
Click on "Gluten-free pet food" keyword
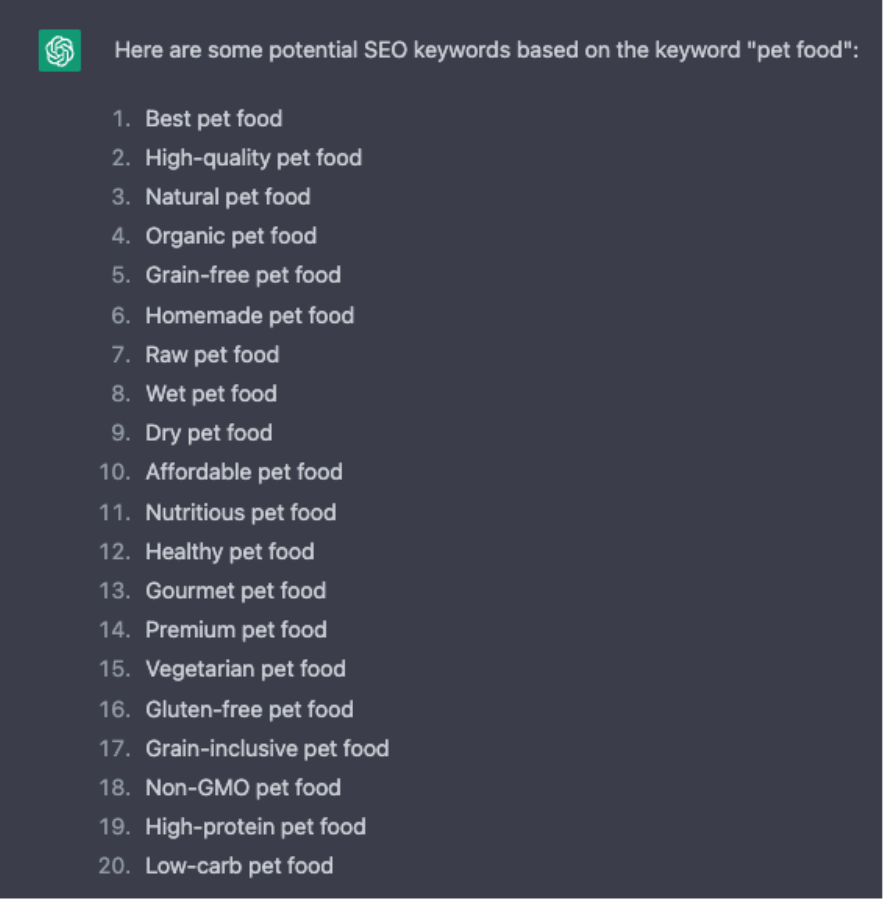249,710
